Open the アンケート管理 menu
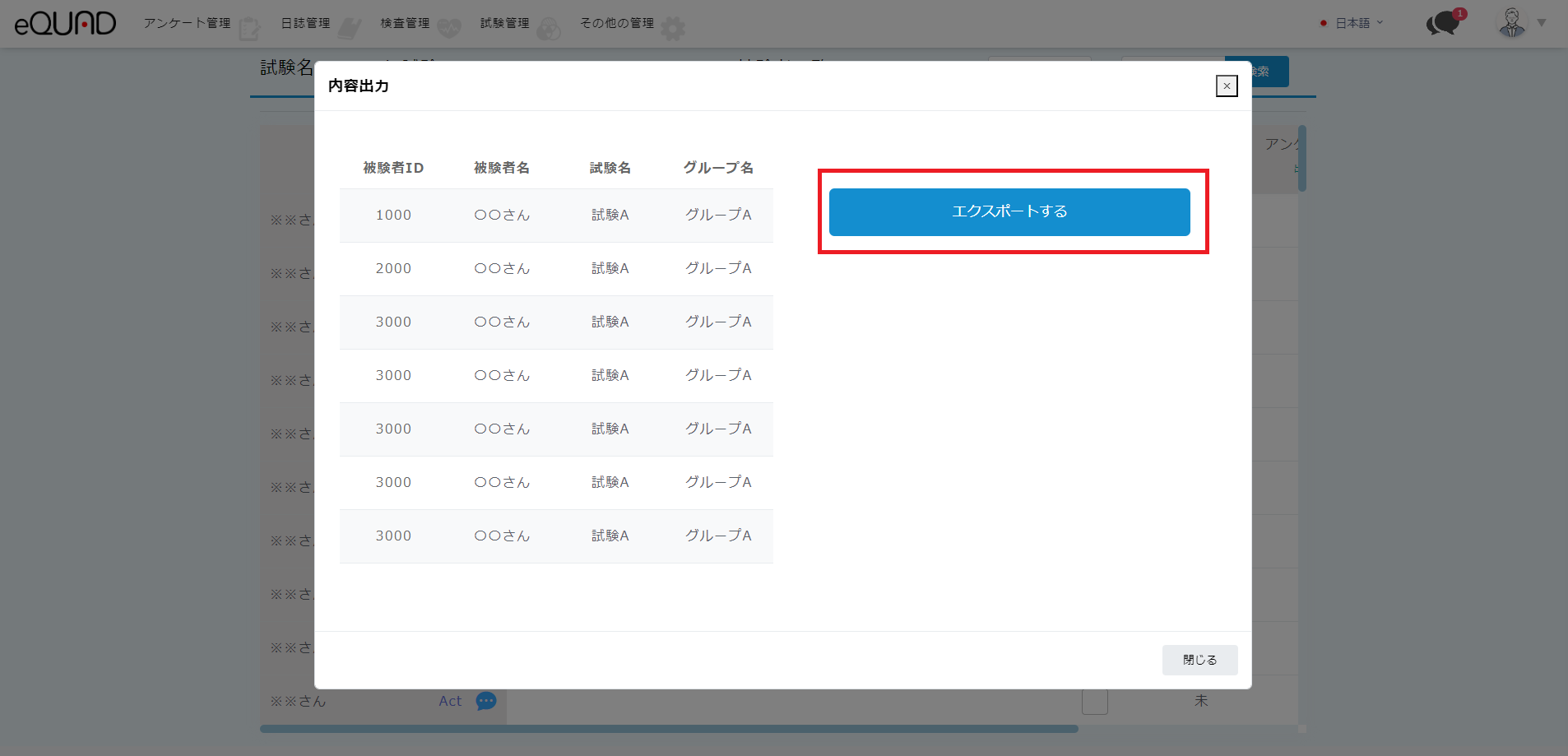Viewport: 1568px width, 756px height. (x=187, y=23)
